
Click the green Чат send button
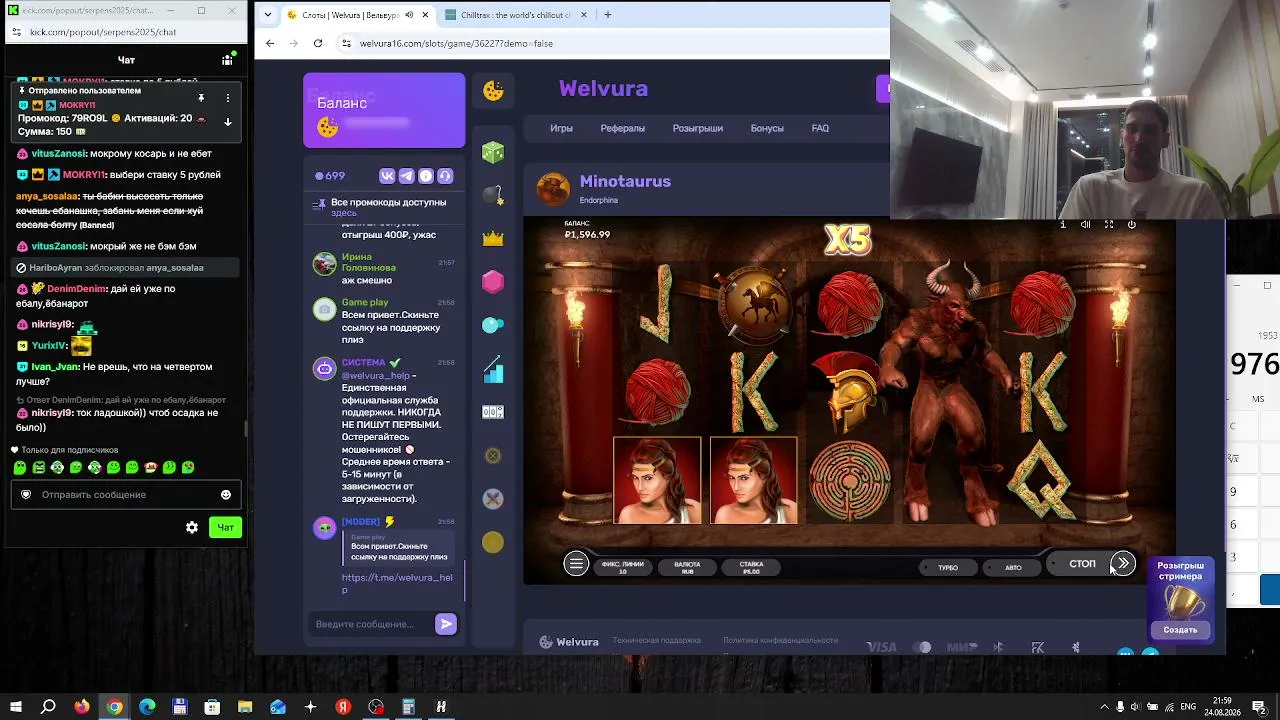click(x=225, y=528)
